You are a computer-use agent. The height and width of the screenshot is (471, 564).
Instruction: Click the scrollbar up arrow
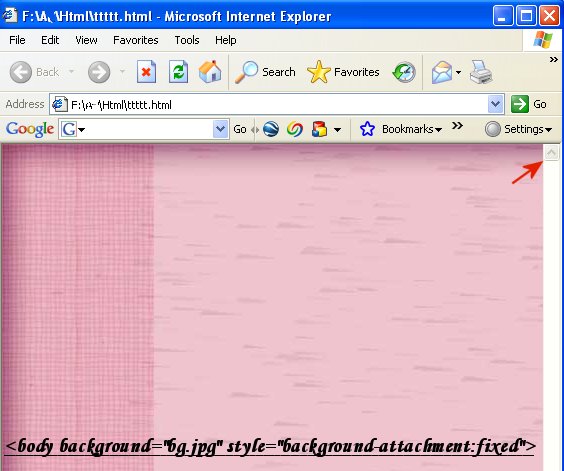[x=551, y=153]
